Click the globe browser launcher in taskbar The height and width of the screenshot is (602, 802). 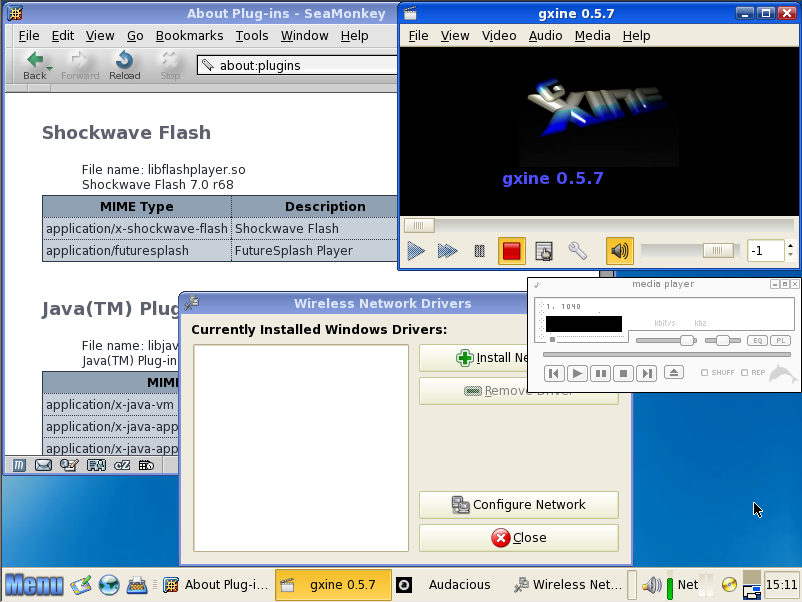pyautogui.click(x=109, y=585)
